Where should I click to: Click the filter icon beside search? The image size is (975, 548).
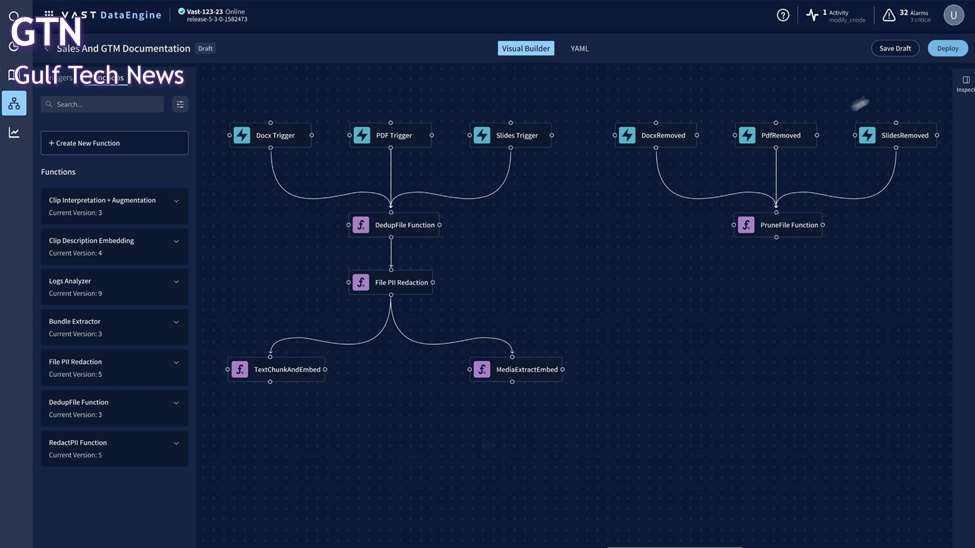[x=180, y=104]
